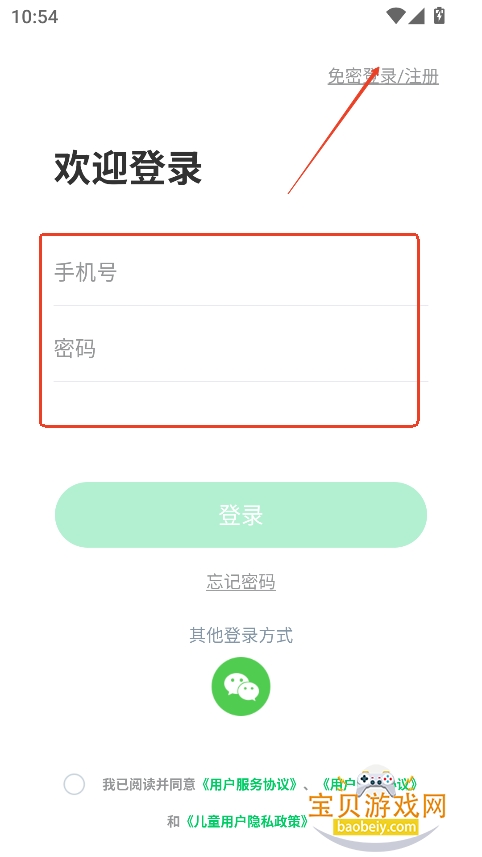Open the 《用户服务协议》 link
482x857 pixels.
point(249,784)
